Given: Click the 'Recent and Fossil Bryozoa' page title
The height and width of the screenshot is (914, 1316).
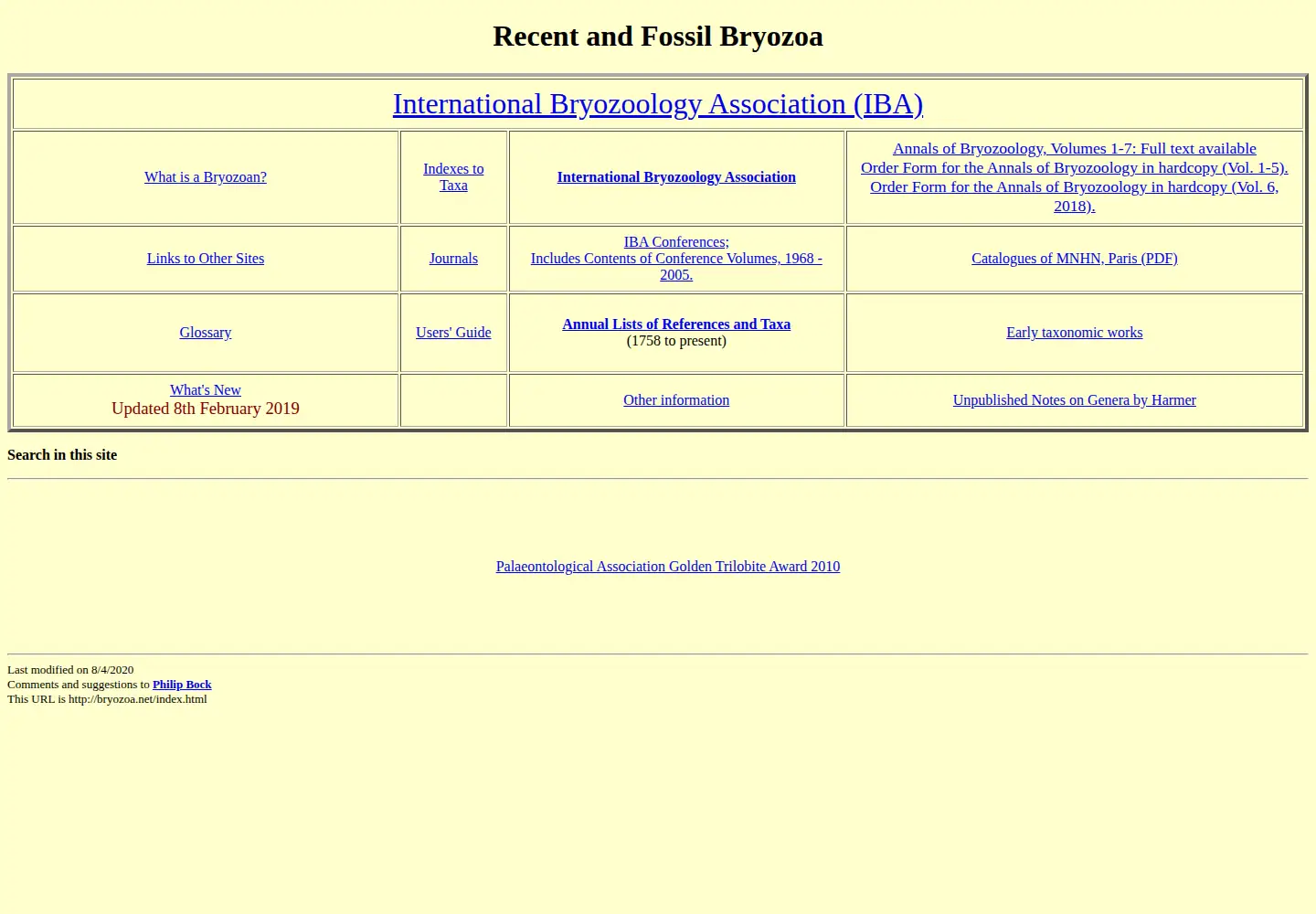Looking at the screenshot, I should point(658,37).
